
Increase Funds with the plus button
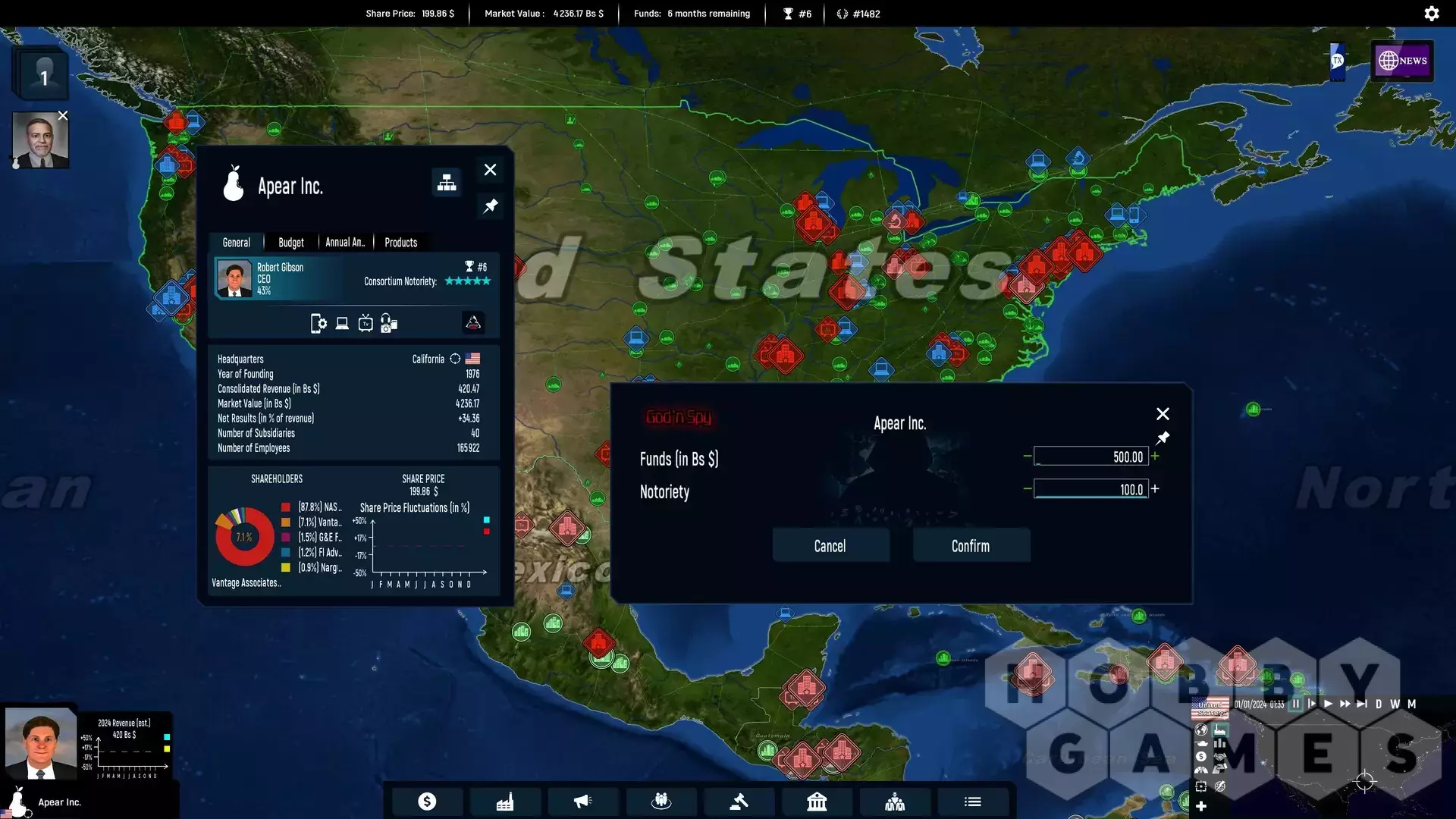1155,457
